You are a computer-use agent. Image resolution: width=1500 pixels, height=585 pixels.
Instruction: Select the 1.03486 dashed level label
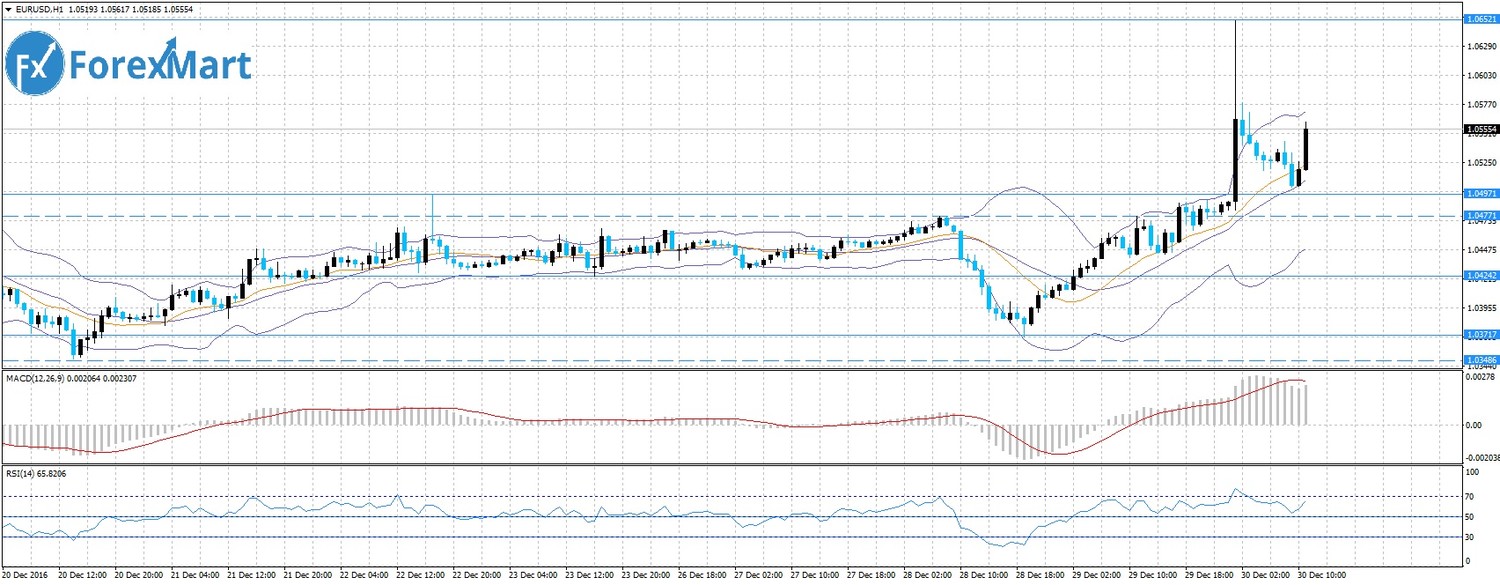(1480, 359)
